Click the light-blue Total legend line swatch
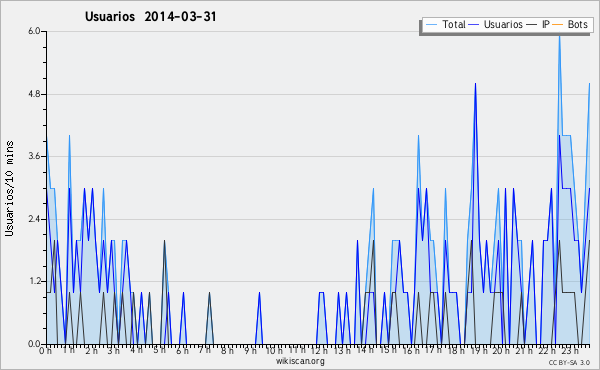 pyautogui.click(x=431, y=25)
